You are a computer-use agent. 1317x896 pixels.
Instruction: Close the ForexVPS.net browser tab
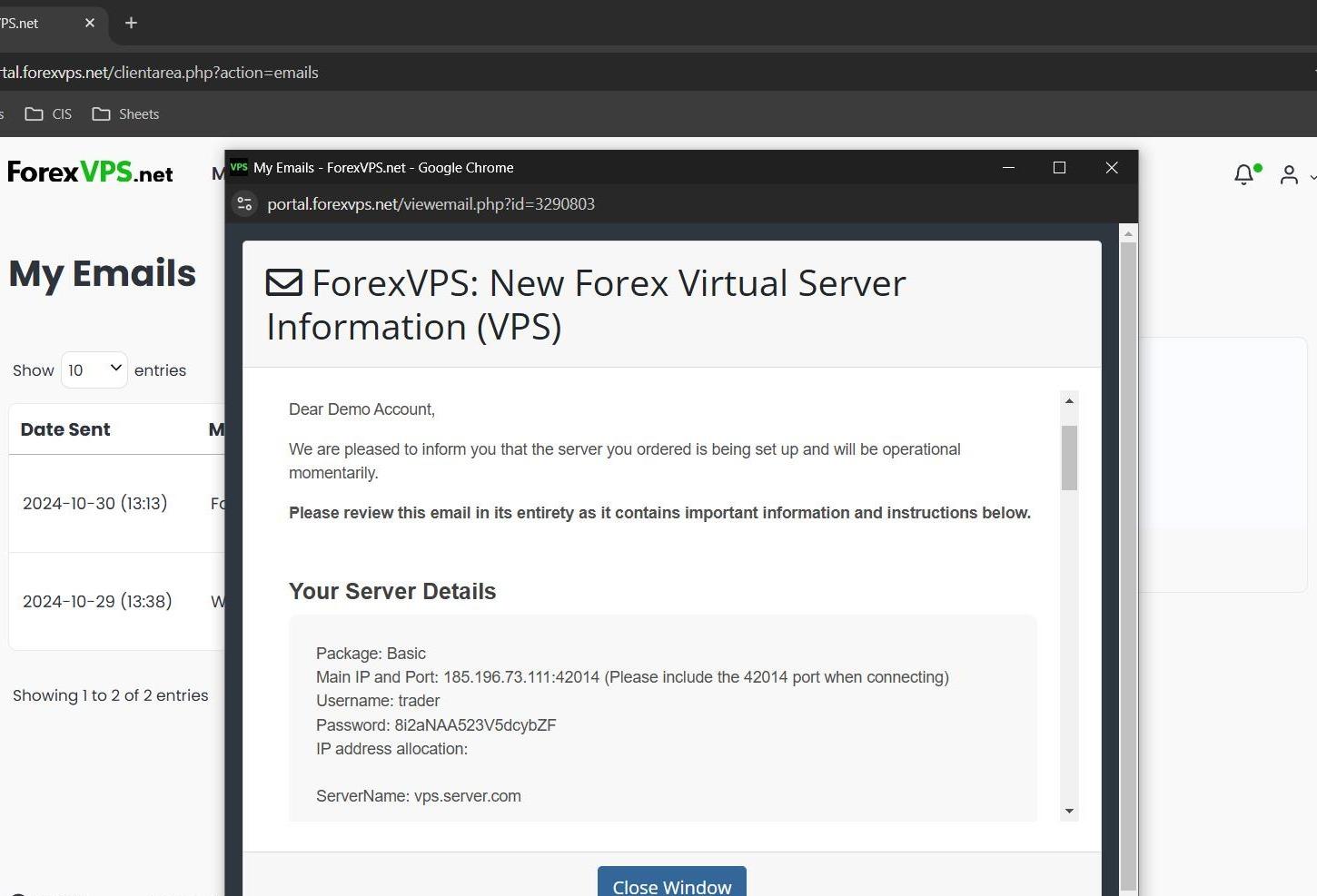click(x=90, y=23)
